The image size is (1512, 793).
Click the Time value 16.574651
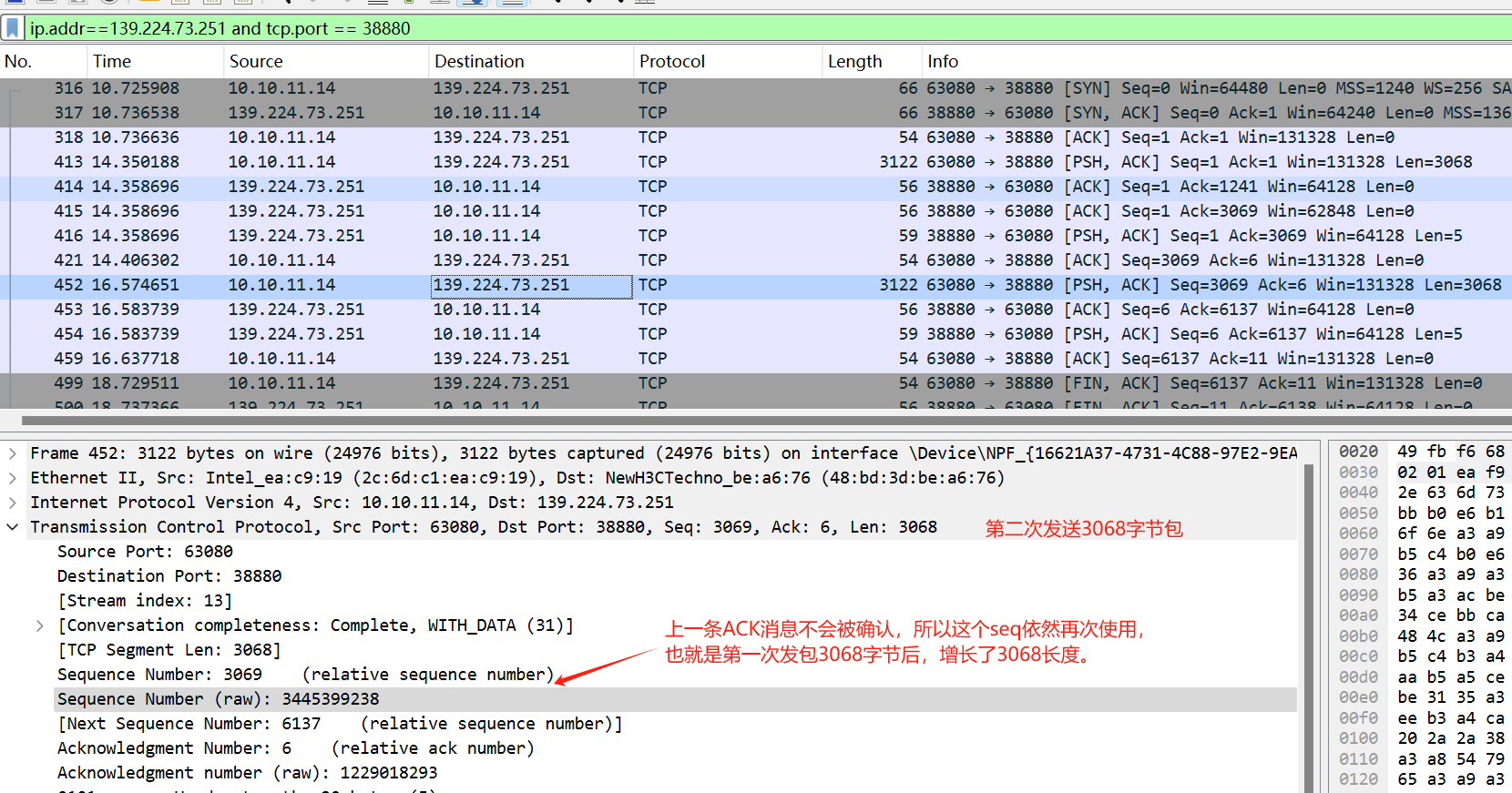coord(136,285)
